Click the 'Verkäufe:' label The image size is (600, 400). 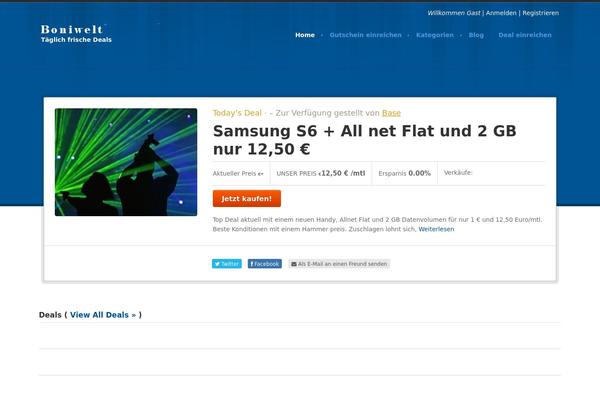(458, 173)
